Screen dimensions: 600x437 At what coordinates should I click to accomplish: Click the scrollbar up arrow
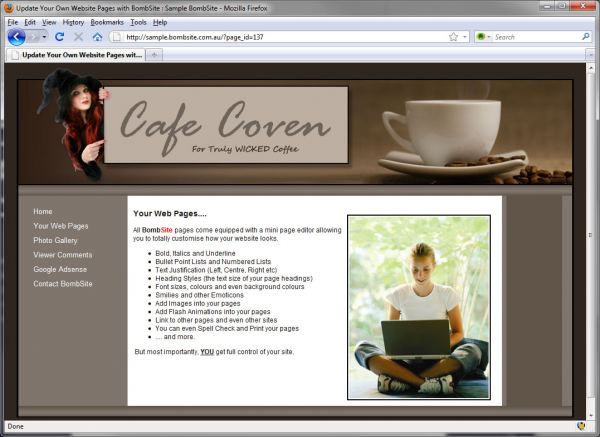591,68
